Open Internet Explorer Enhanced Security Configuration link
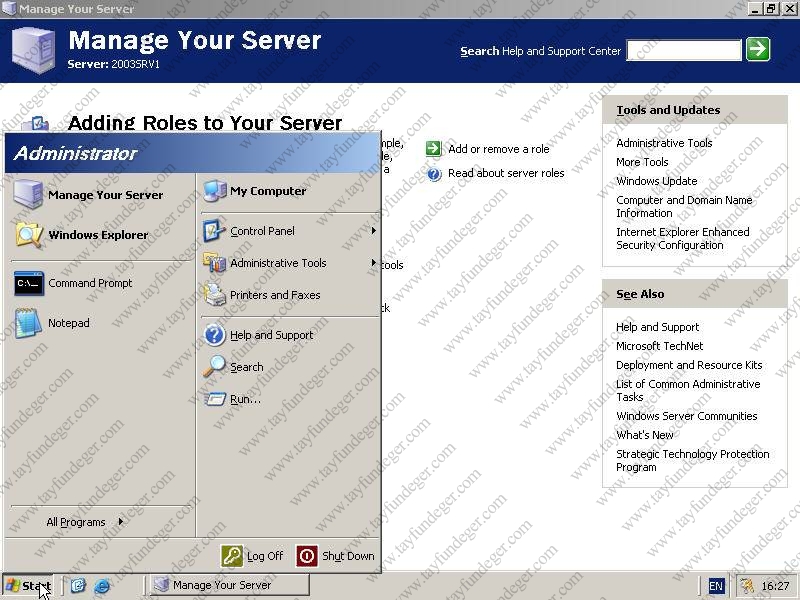This screenshot has width=800, height=600. (x=683, y=238)
